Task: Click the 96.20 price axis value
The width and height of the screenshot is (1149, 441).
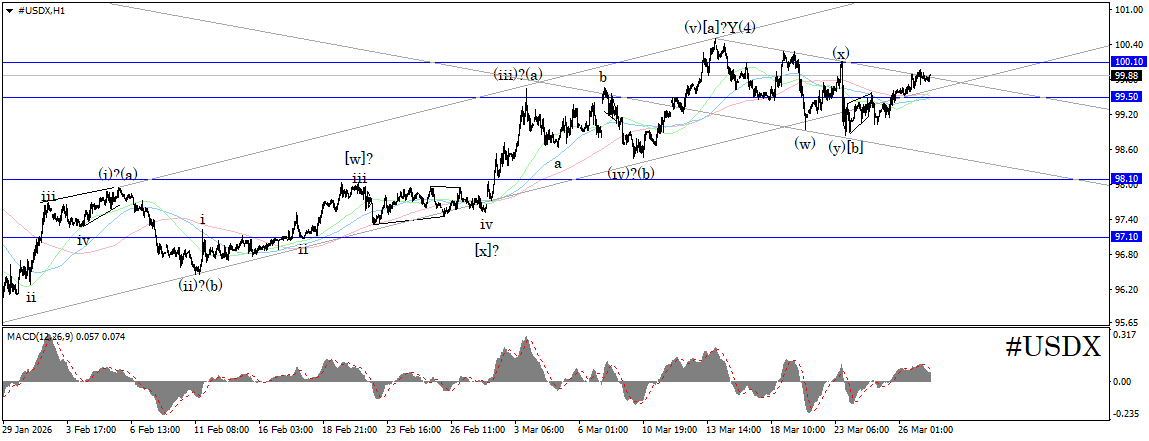Action: [1126, 289]
